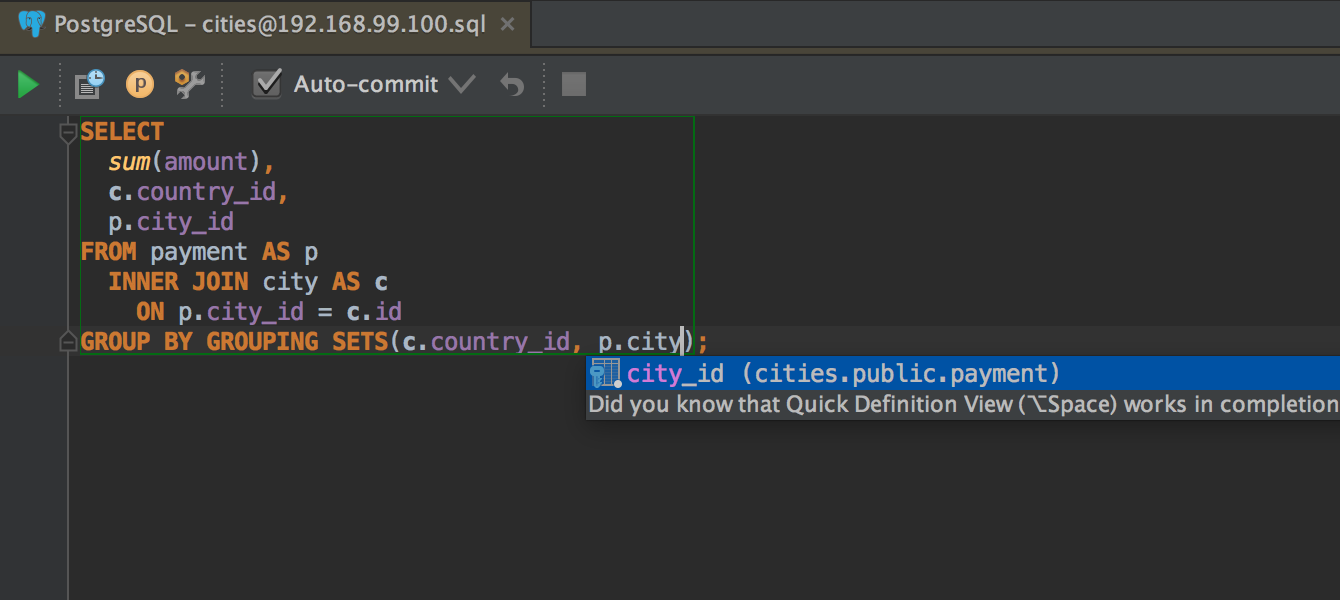The width and height of the screenshot is (1340, 600).
Task: Open the query history icon
Action: pyautogui.click(x=90, y=84)
